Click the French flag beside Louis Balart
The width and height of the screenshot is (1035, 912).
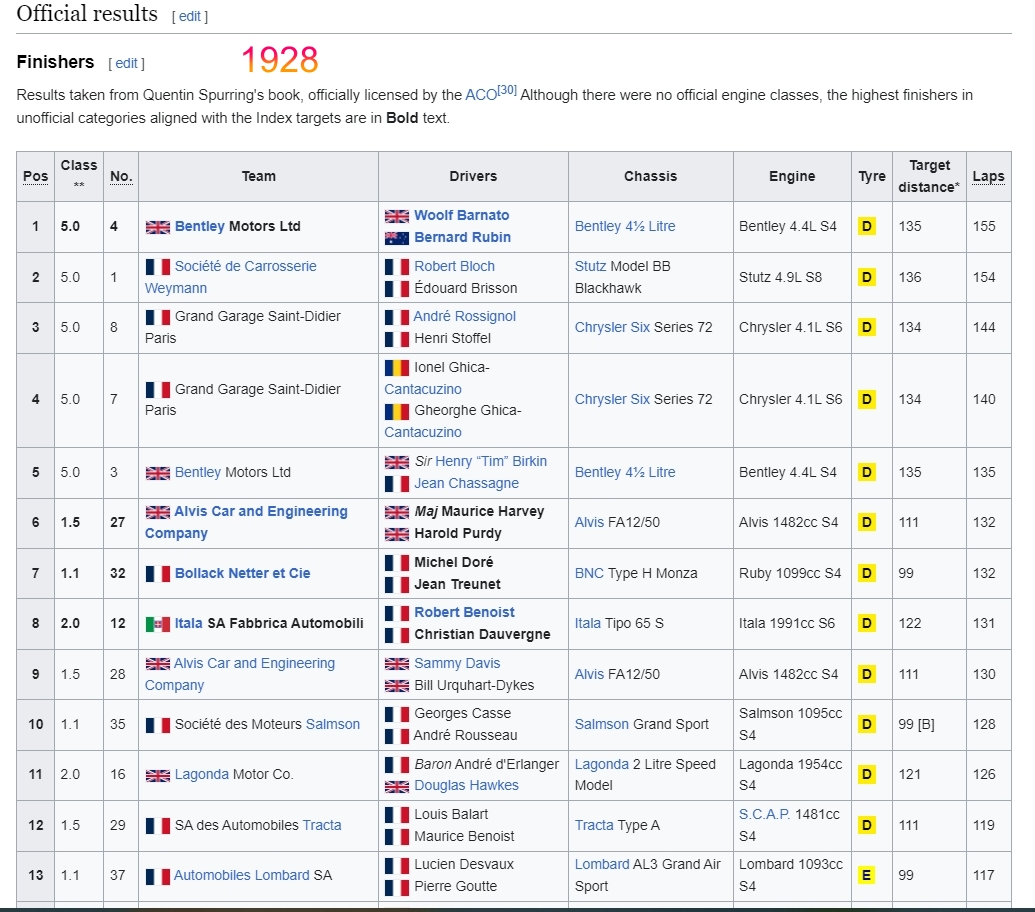point(397,815)
